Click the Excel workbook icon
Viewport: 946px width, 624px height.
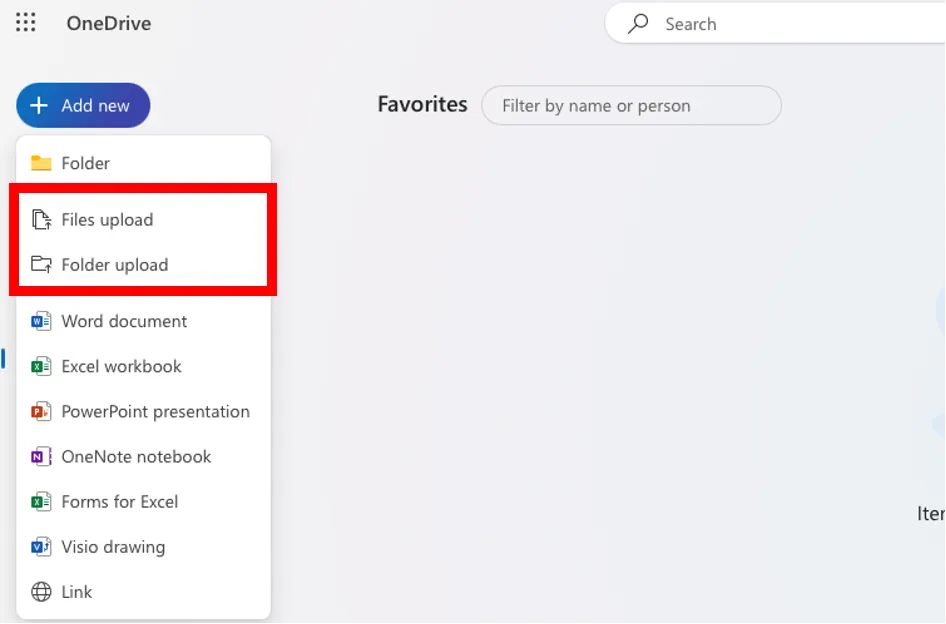[41, 366]
